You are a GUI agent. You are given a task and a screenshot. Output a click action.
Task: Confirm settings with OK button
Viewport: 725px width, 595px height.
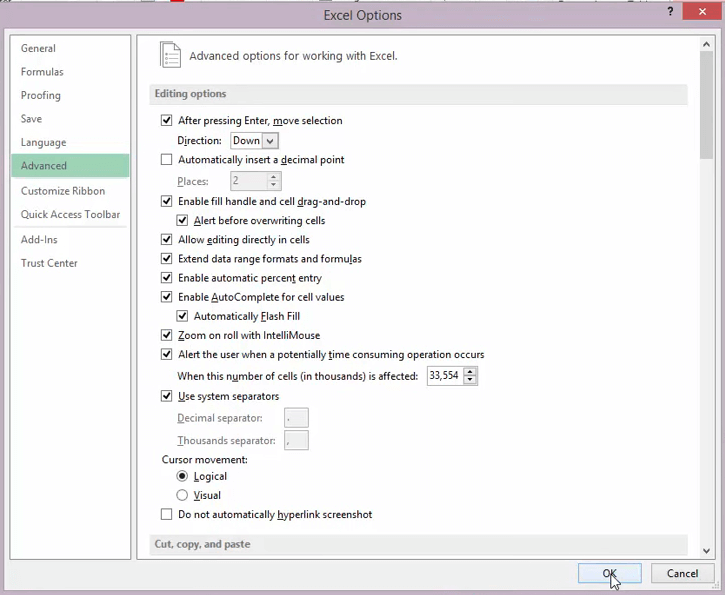click(x=609, y=573)
